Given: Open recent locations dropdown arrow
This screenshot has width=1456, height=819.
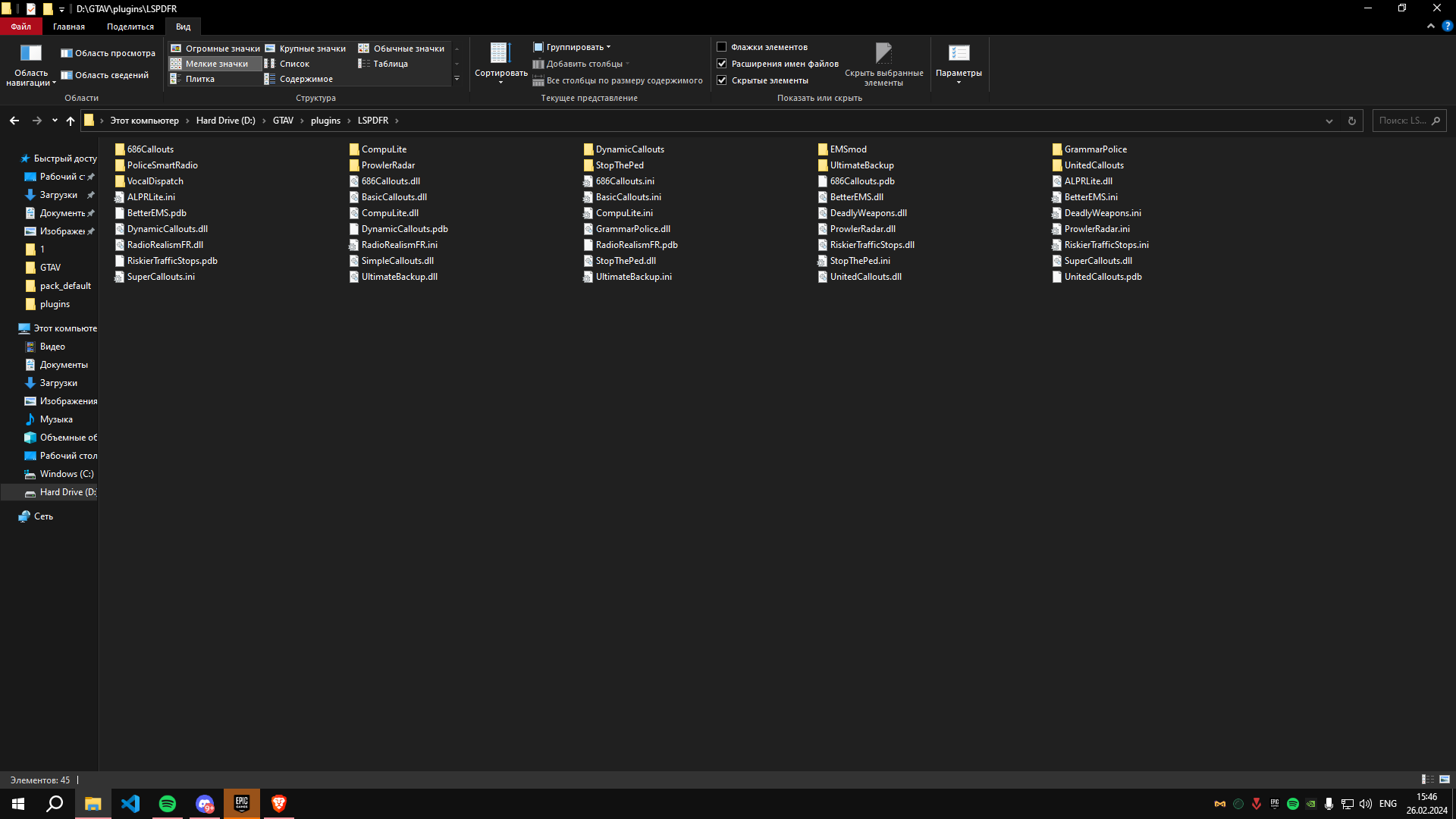Looking at the screenshot, I should [55, 121].
